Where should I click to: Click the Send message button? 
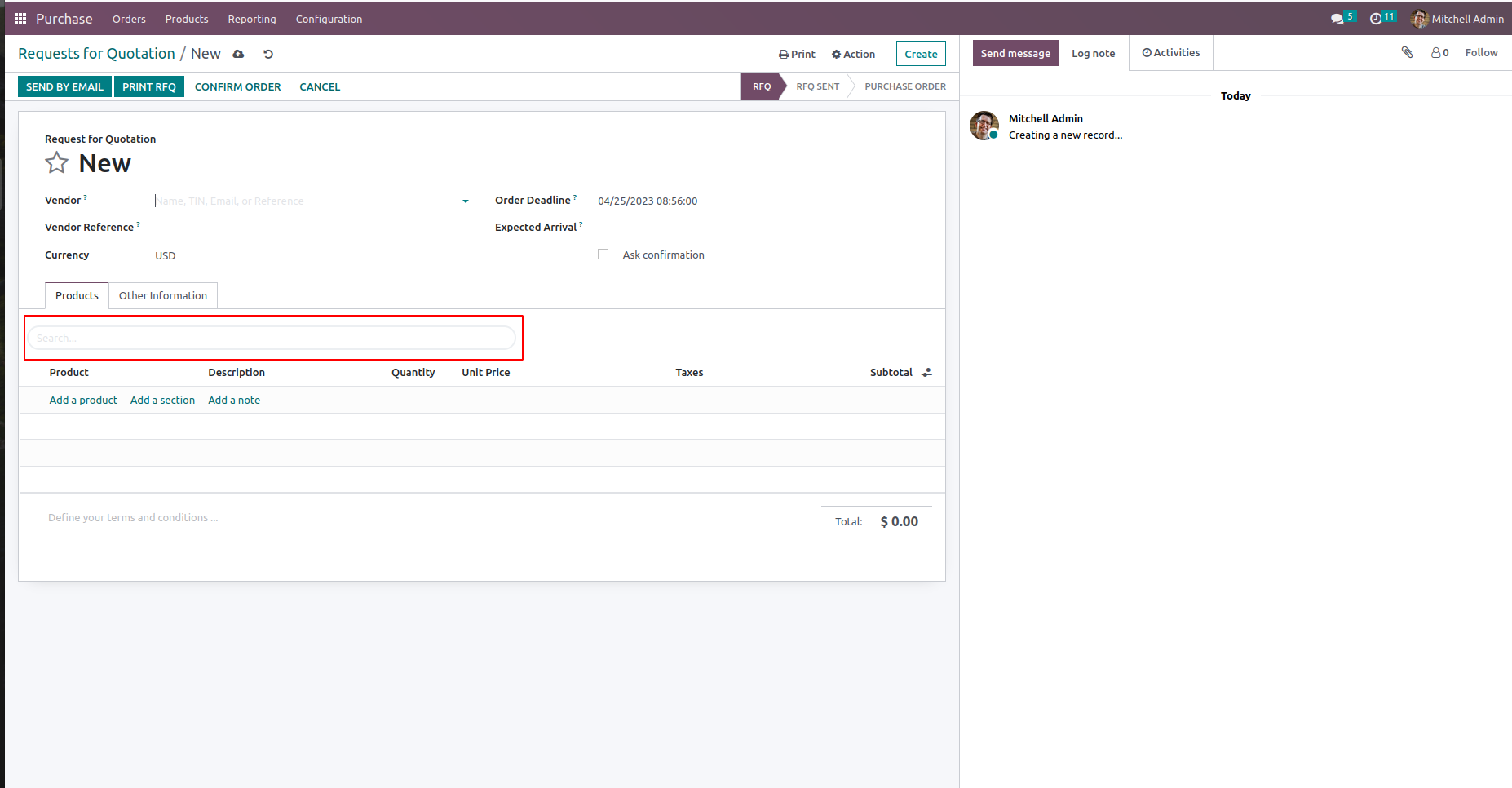click(x=1015, y=53)
